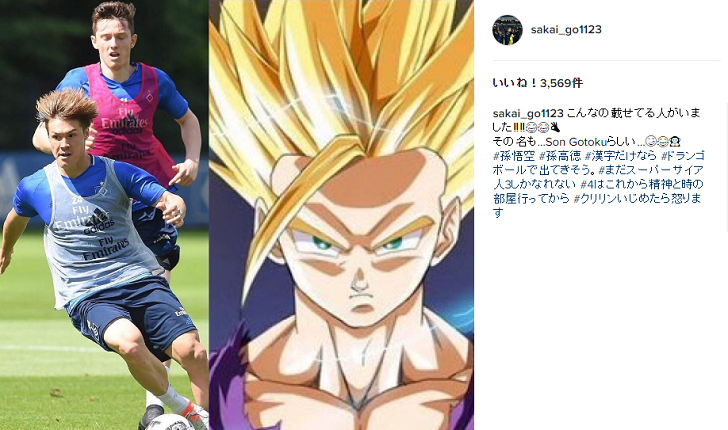Click the soccer training photo
The width and height of the screenshot is (728, 430).
pyautogui.click(x=104, y=215)
